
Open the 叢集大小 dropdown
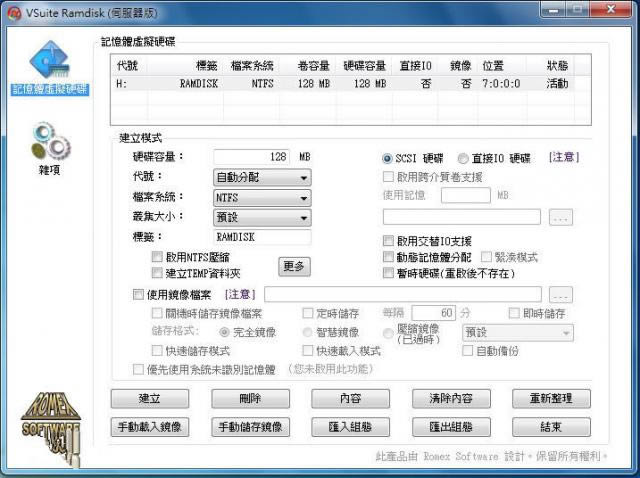click(262, 218)
